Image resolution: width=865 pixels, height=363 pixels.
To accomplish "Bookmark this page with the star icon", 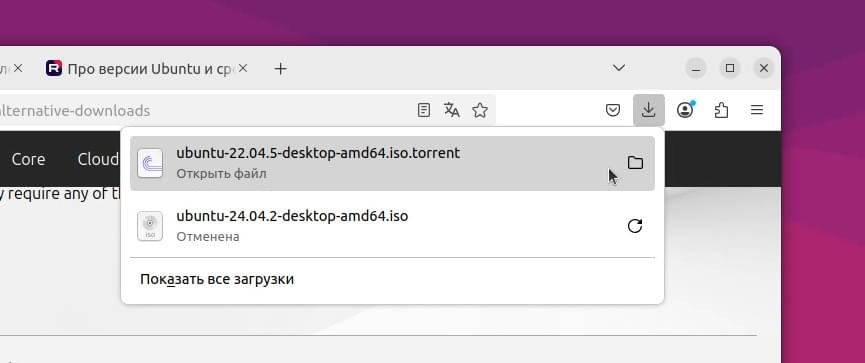I will coord(479,110).
